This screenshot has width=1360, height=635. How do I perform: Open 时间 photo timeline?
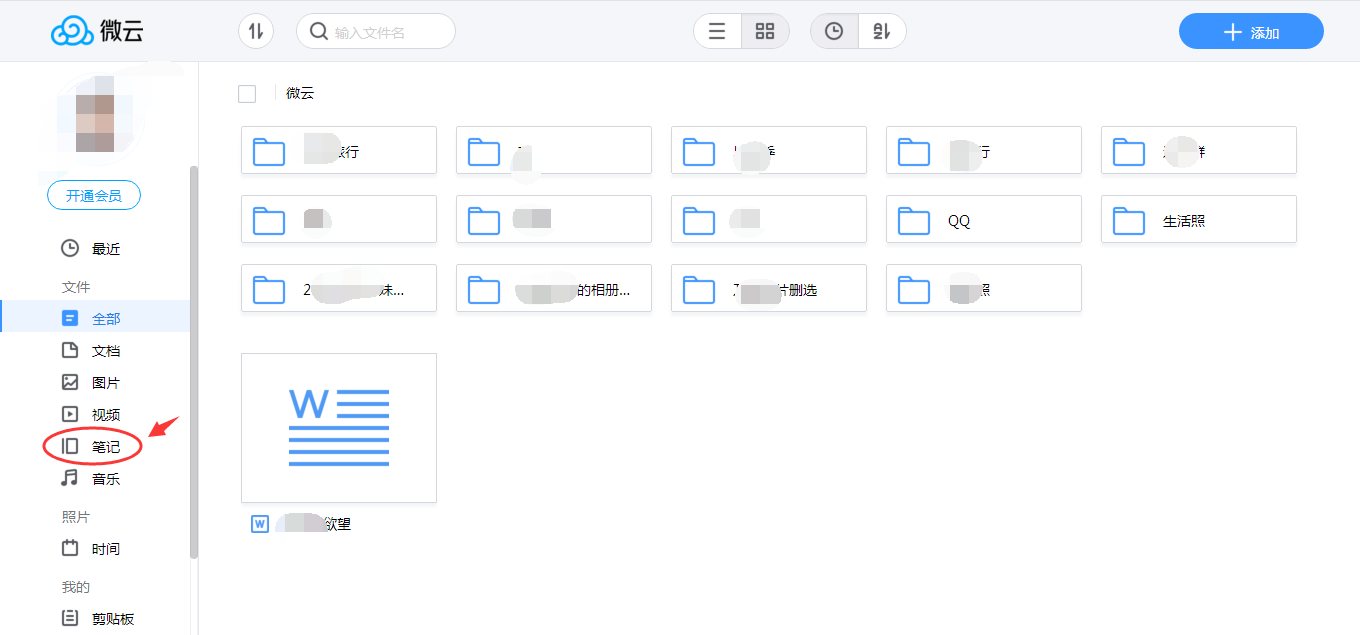pos(95,549)
